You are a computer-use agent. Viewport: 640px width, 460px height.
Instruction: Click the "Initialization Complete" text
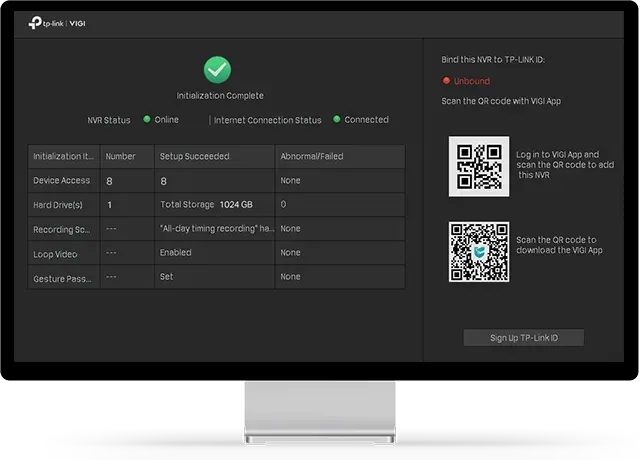click(x=220, y=96)
